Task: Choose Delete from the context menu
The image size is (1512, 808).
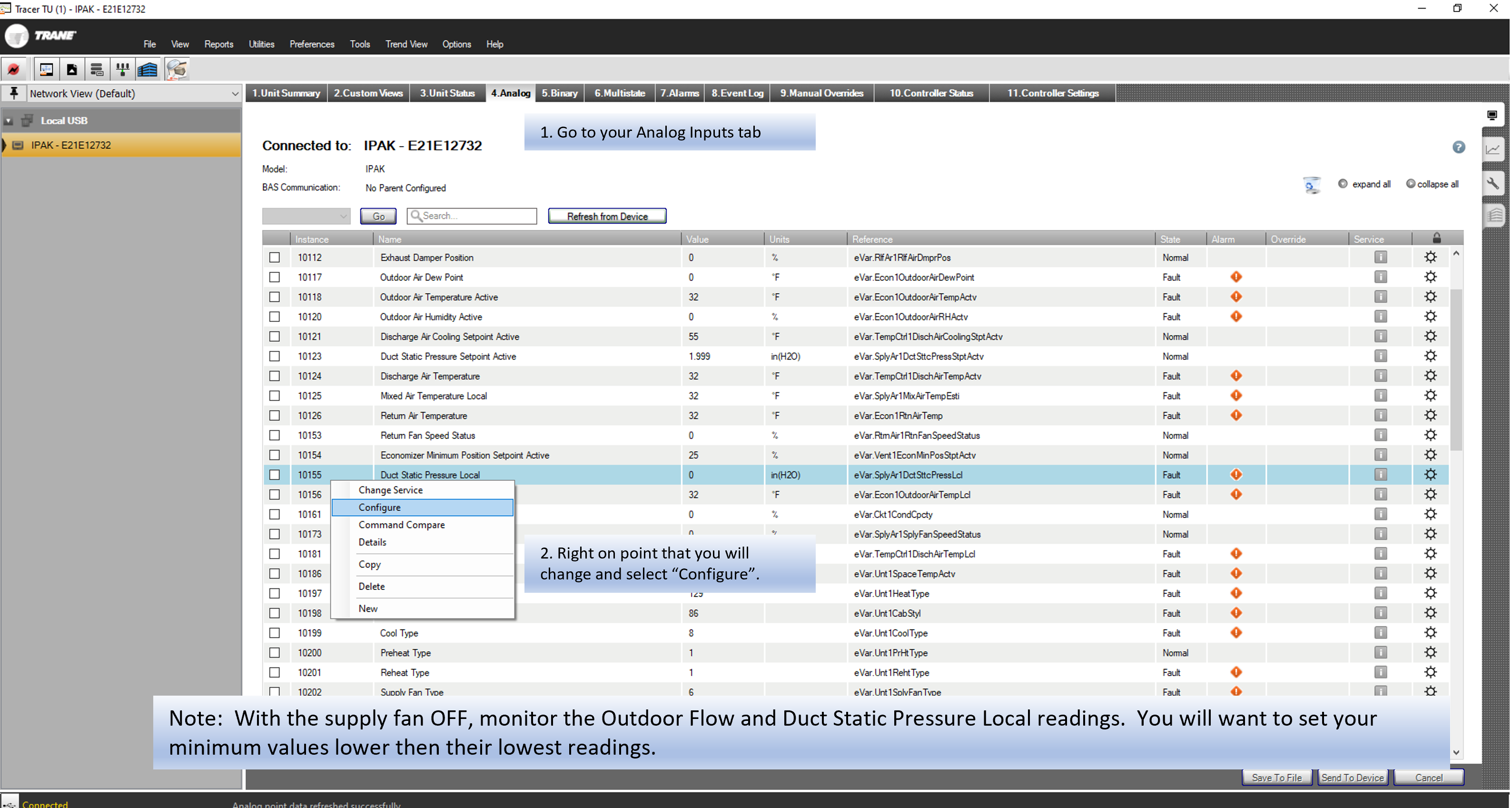Action: (422, 586)
